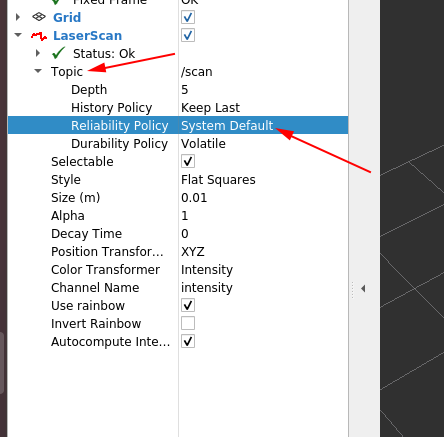
Task: Uncheck the Grid display checkbox
Action: click(x=188, y=17)
